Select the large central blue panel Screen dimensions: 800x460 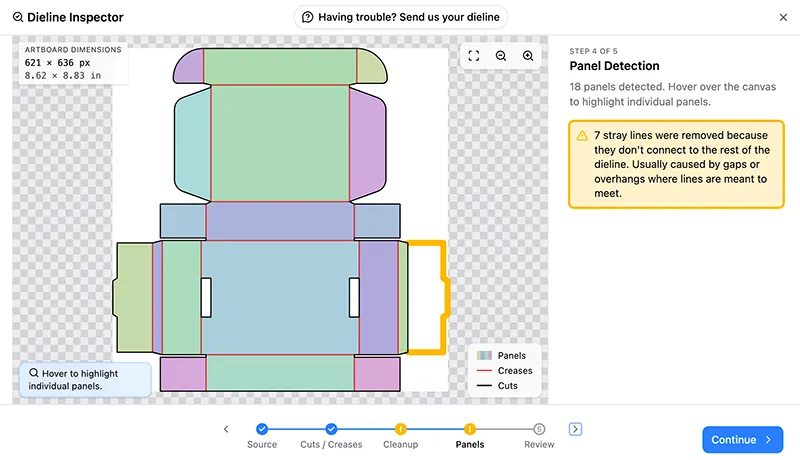click(x=280, y=297)
